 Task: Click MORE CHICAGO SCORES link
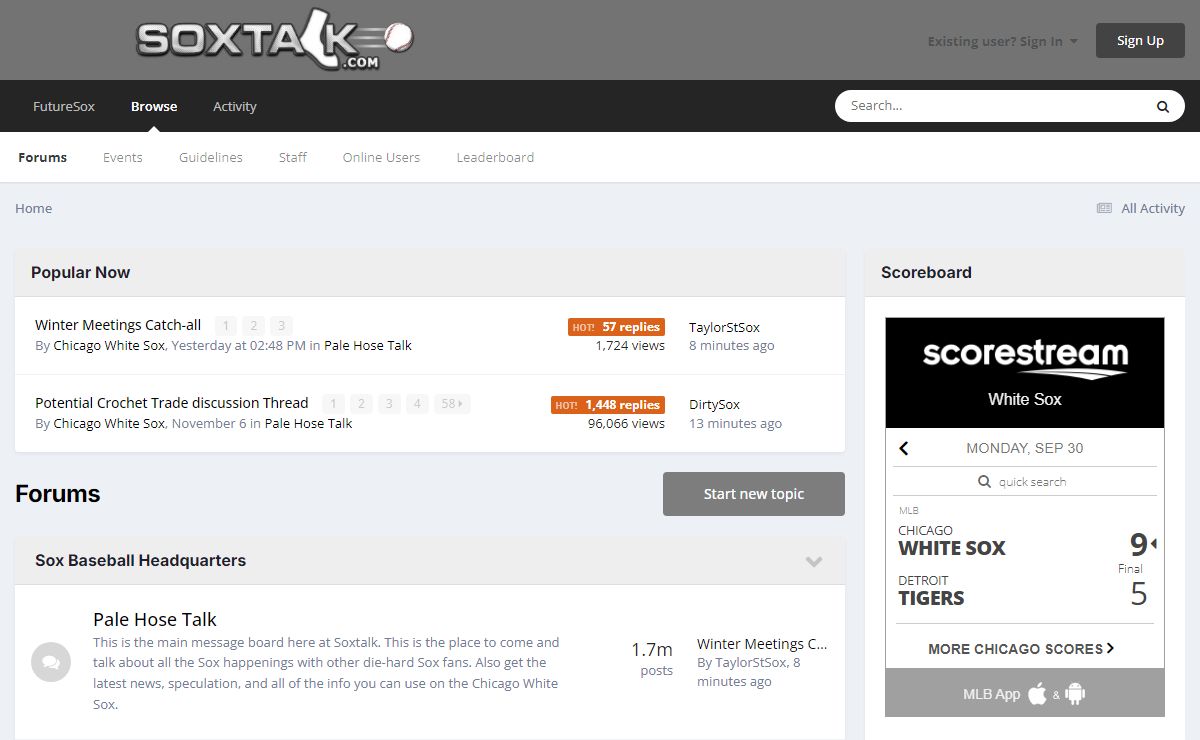1021,649
